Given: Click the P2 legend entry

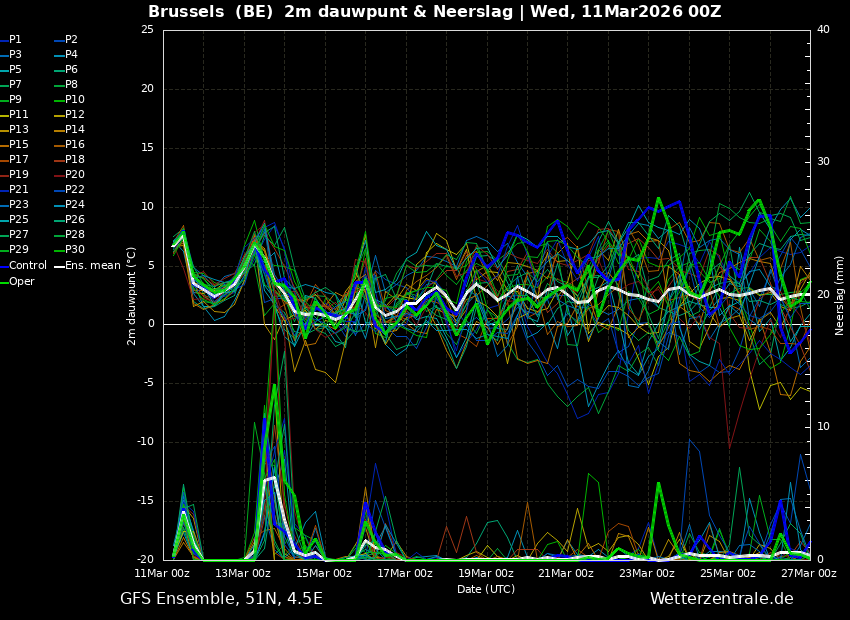Looking at the screenshot, I should [66, 40].
